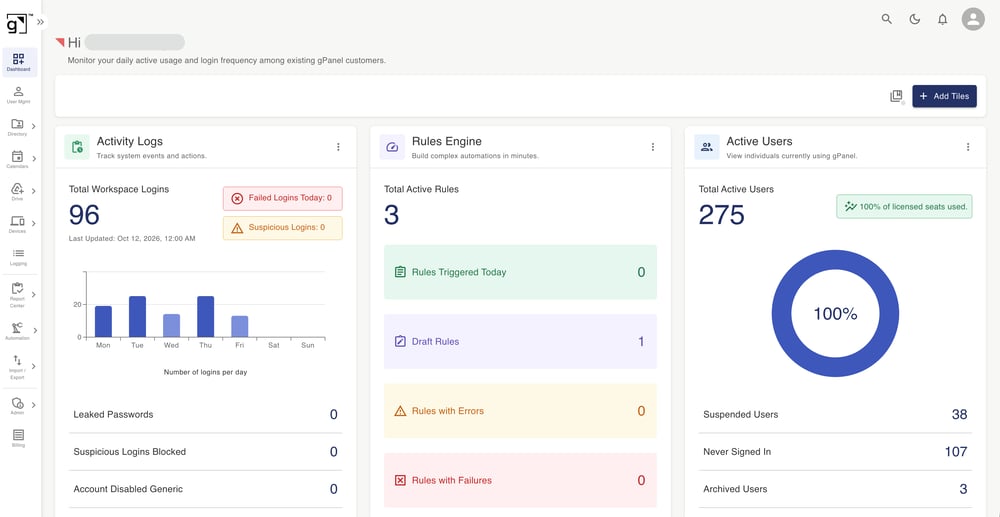
Task: Open the Dashboard sidebar item
Action: [x=18, y=62]
